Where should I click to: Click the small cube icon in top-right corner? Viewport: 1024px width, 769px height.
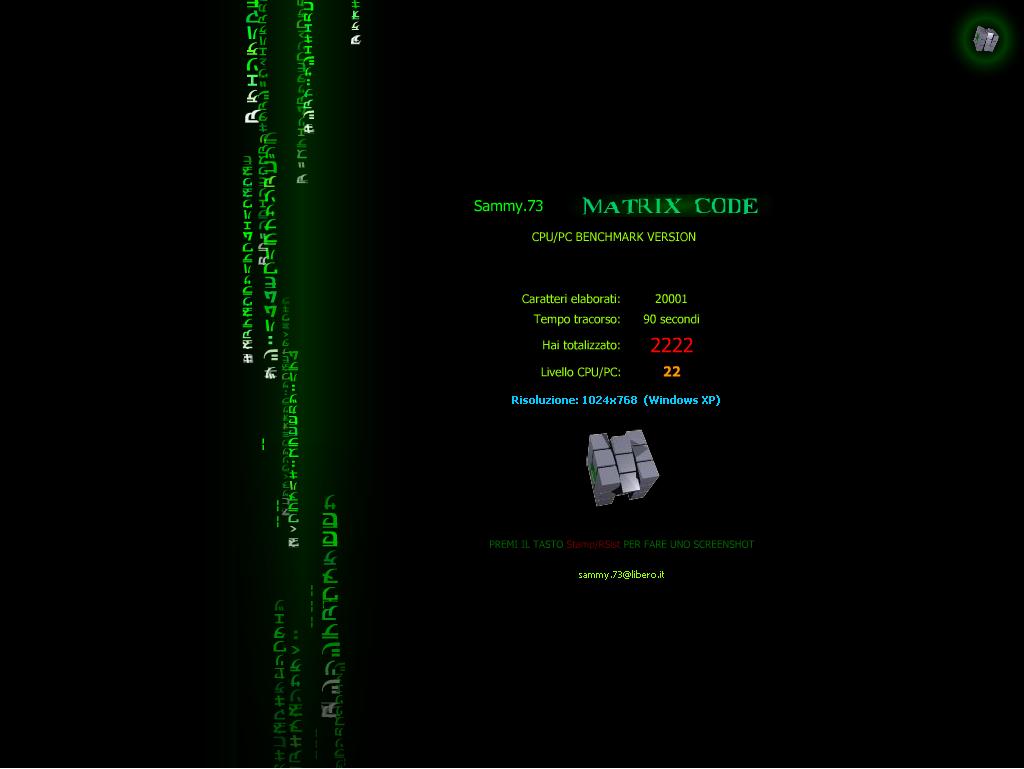pos(985,39)
